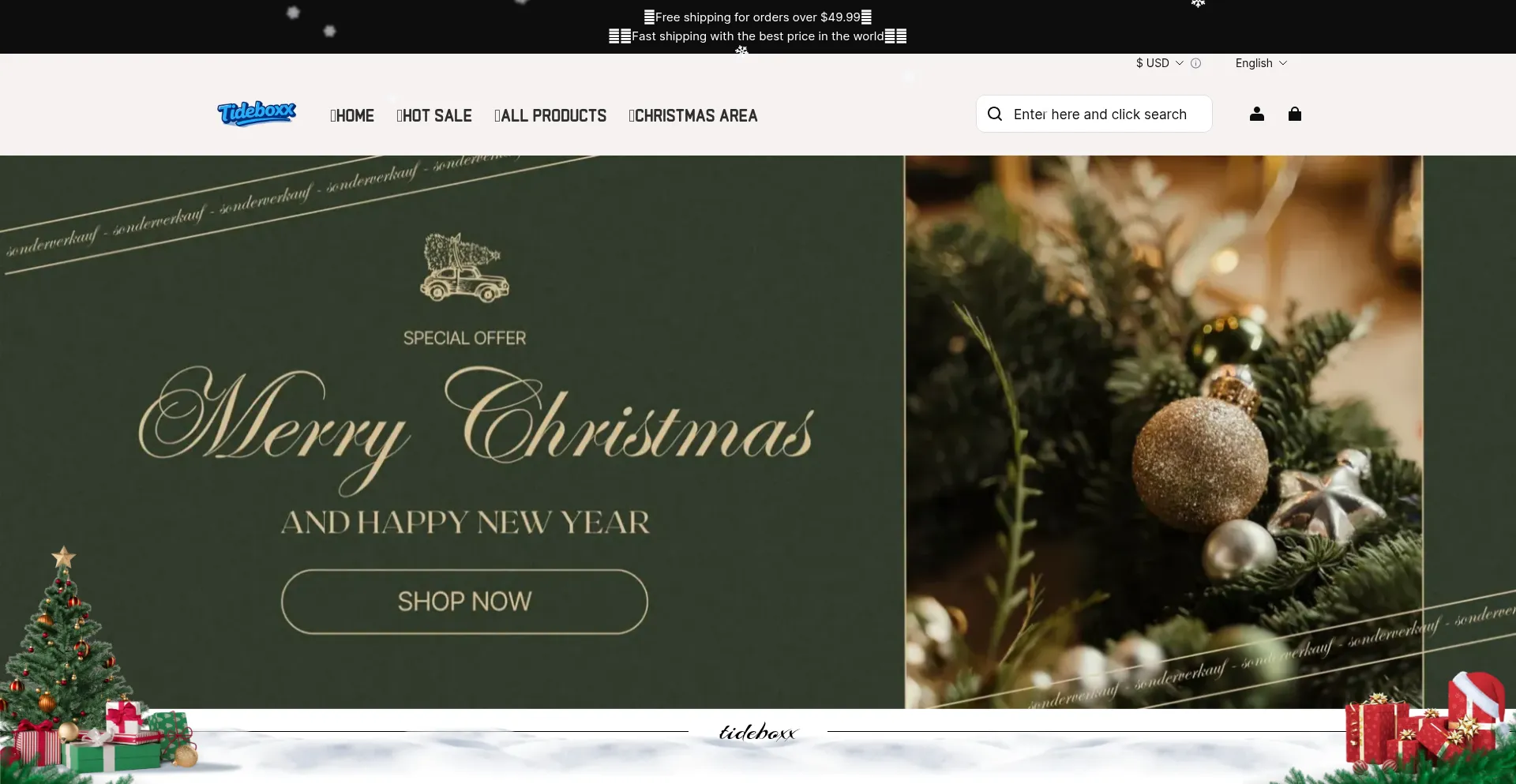
Task: Click the search magnifier icon
Action: click(995, 114)
